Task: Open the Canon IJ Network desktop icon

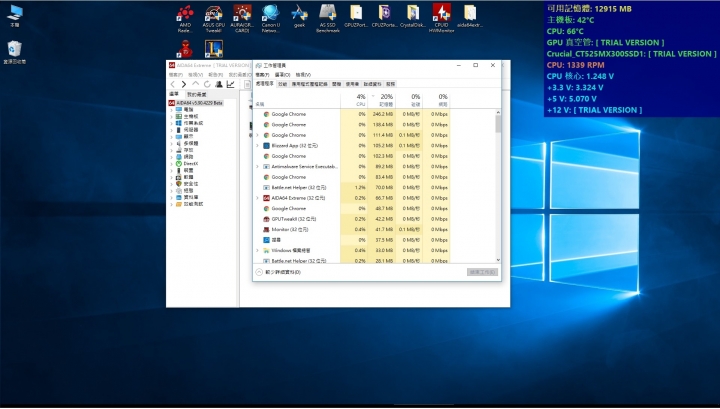Action: click(270, 18)
